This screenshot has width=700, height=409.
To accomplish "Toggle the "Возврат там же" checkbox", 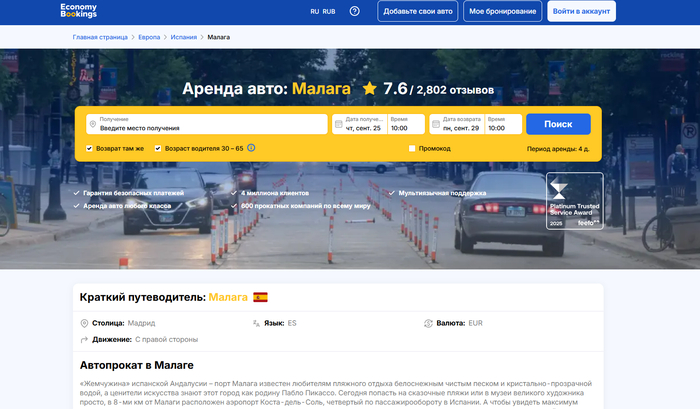I will coord(90,148).
